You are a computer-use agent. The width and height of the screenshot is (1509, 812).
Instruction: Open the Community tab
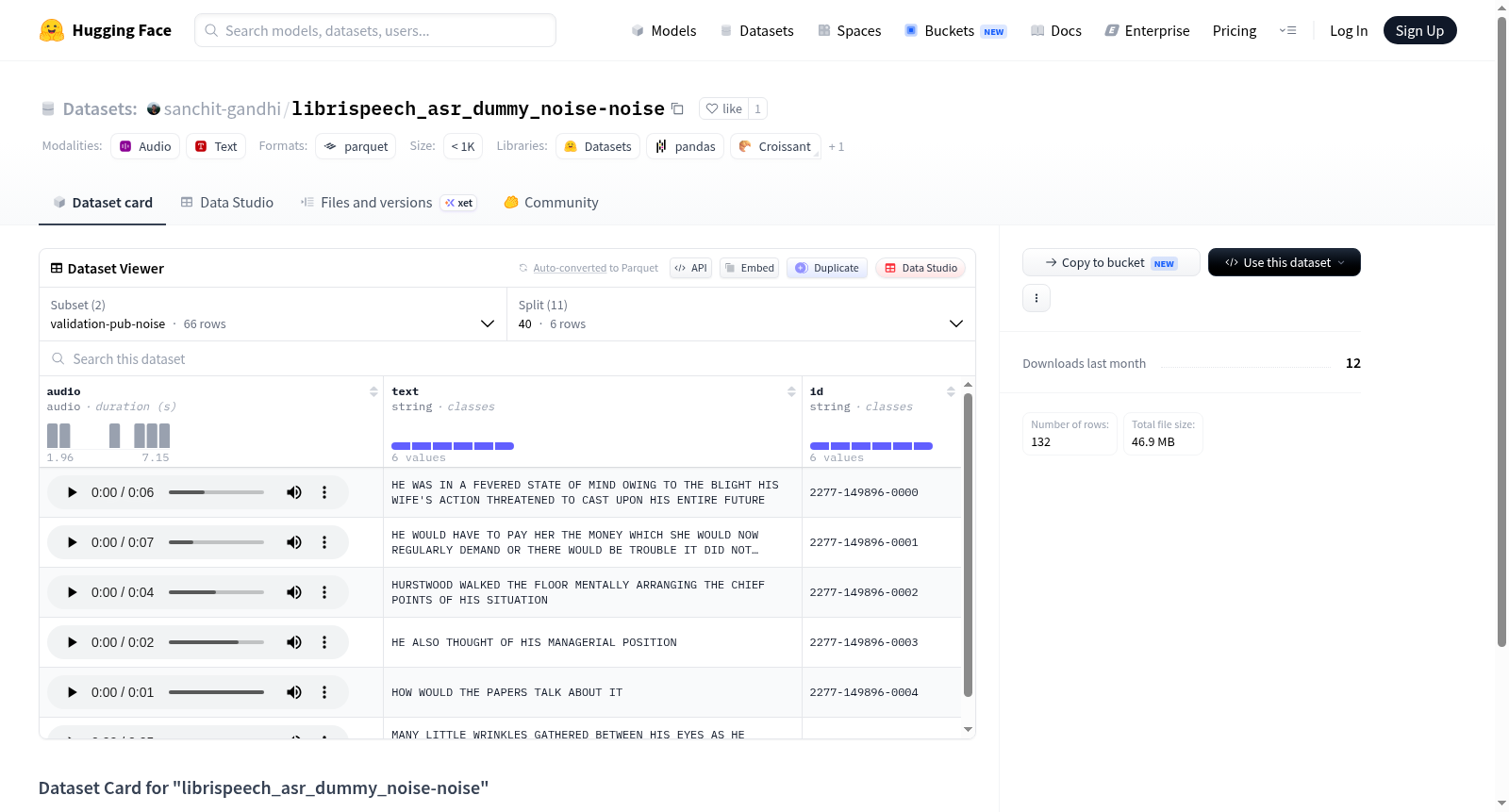tap(552, 202)
